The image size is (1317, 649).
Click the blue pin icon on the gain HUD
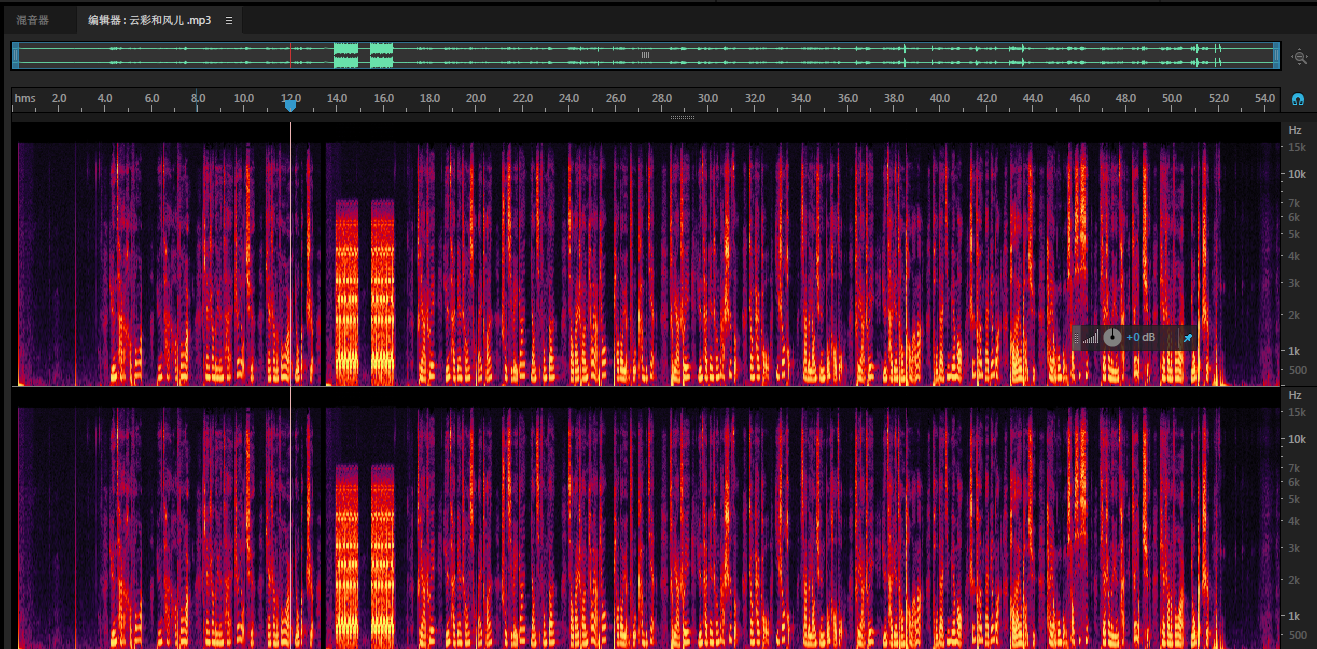[1187, 338]
